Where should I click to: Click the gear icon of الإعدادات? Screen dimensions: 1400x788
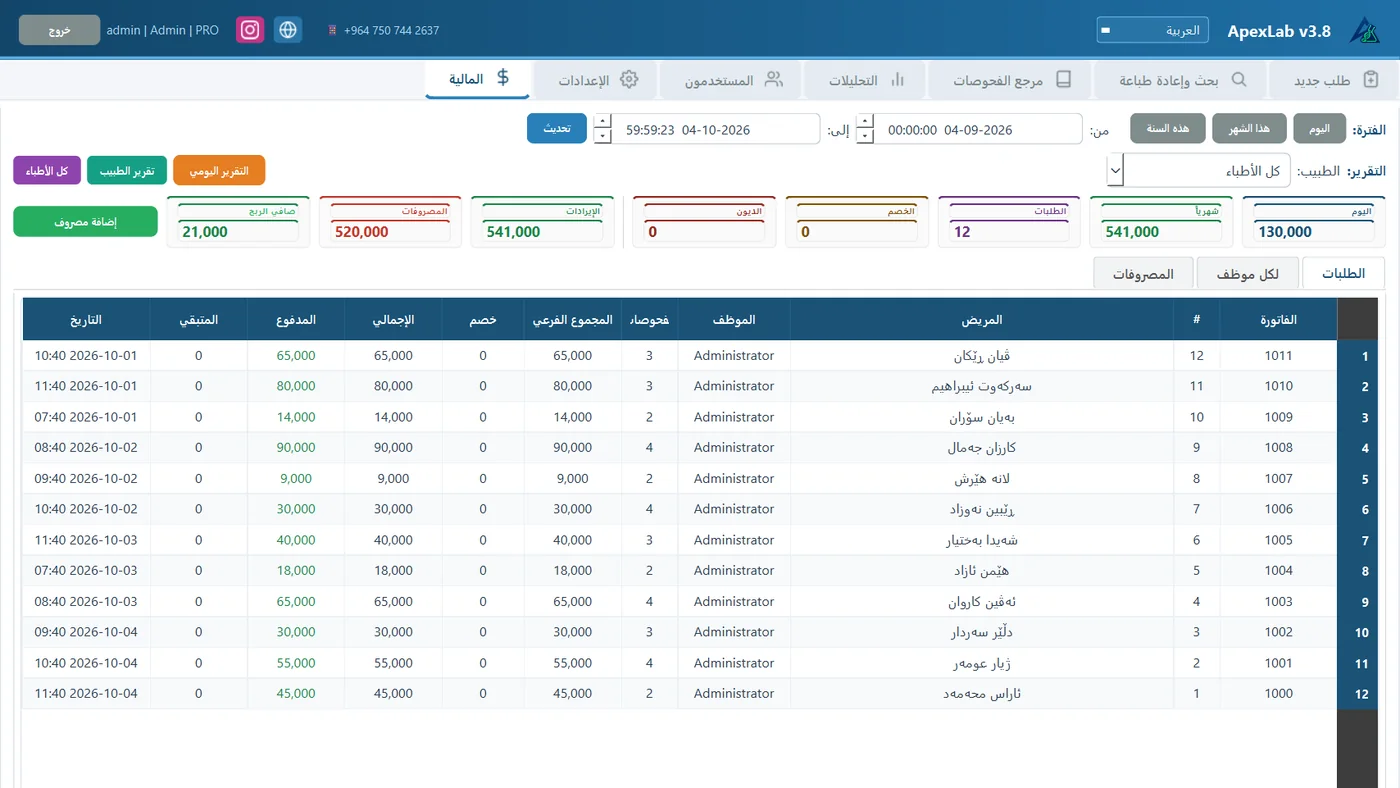629,79
